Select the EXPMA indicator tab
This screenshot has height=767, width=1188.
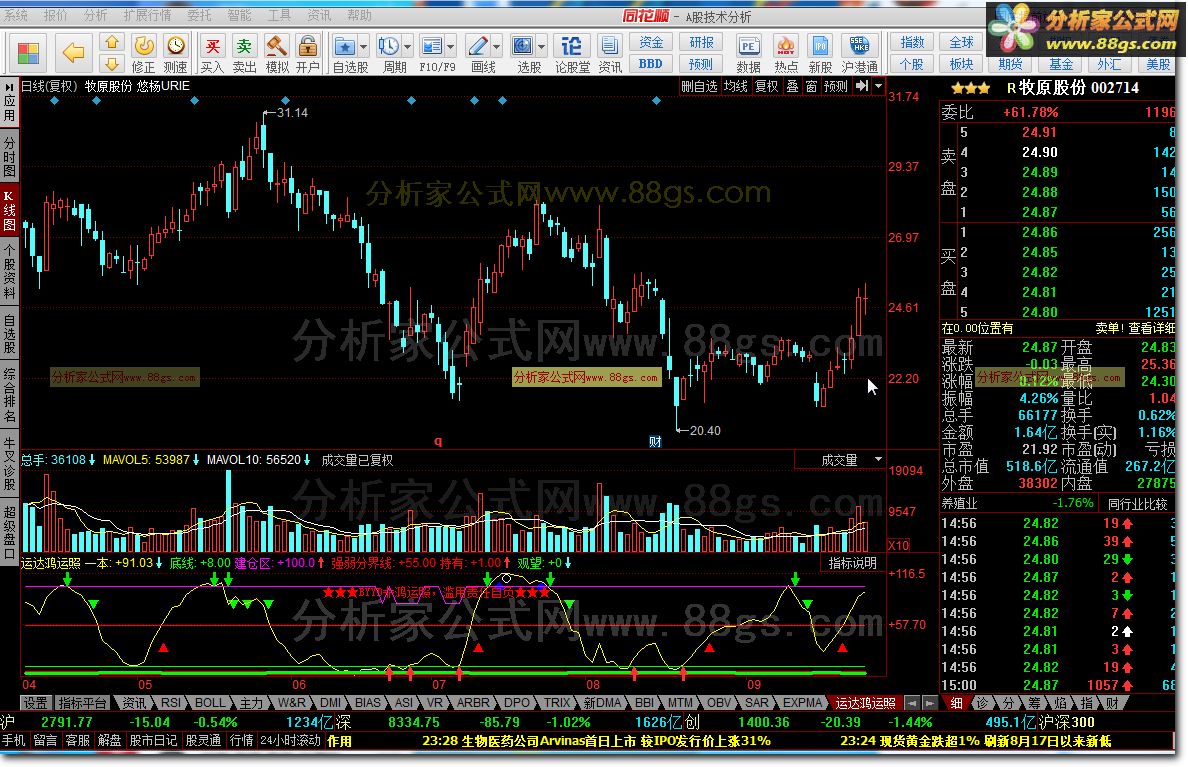point(802,703)
